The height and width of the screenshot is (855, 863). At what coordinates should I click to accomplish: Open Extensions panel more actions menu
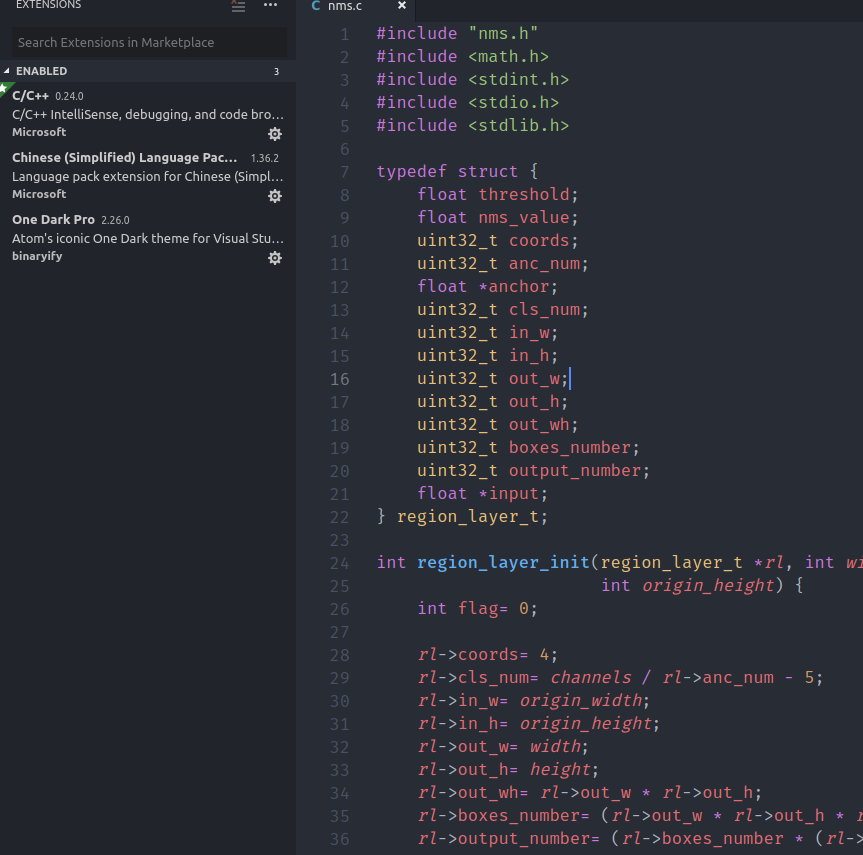(x=270, y=5)
